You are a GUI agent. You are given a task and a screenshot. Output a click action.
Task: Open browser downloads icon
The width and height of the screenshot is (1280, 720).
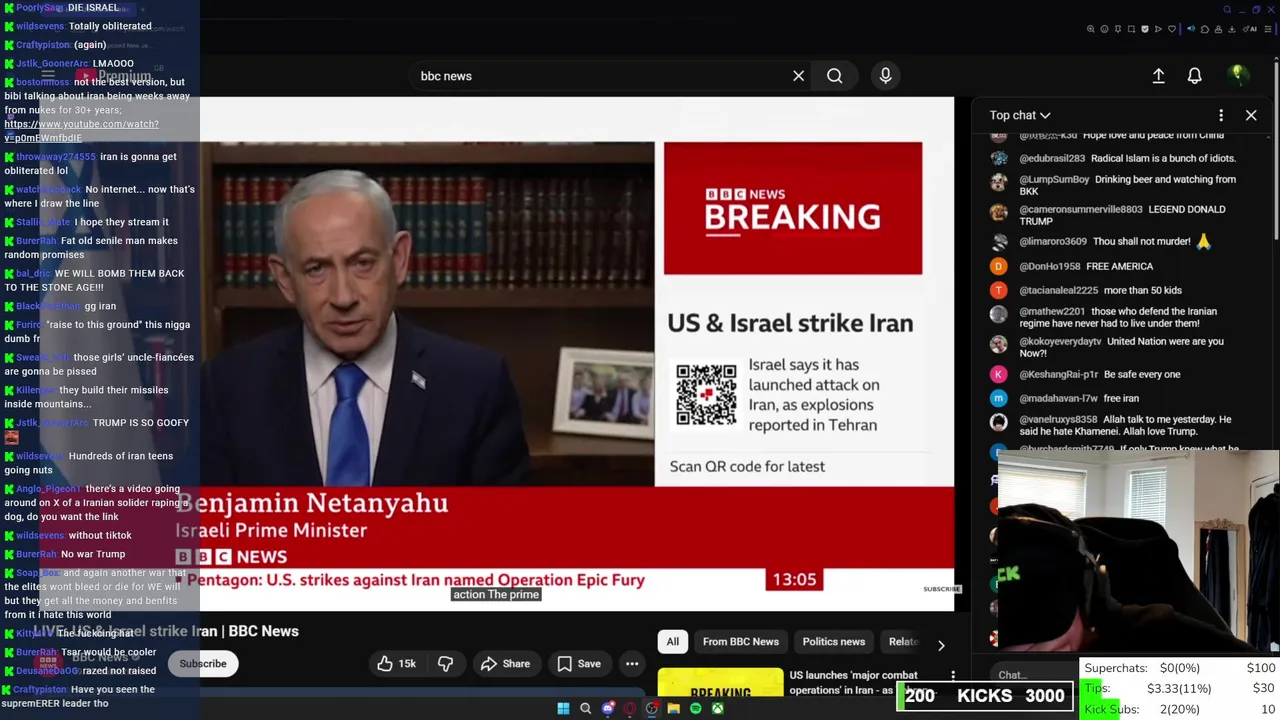1232,29
